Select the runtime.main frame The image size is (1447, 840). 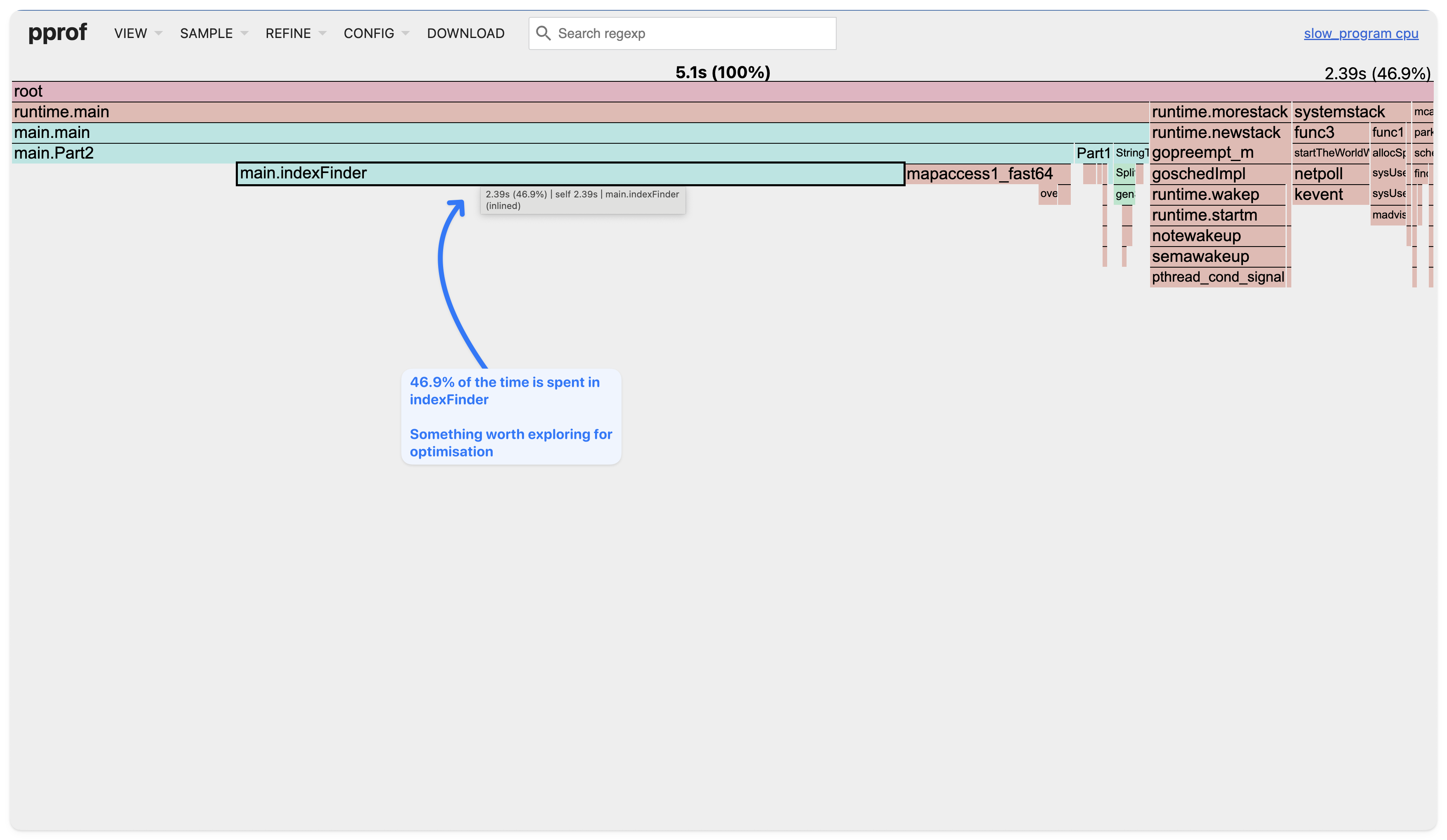click(580, 112)
